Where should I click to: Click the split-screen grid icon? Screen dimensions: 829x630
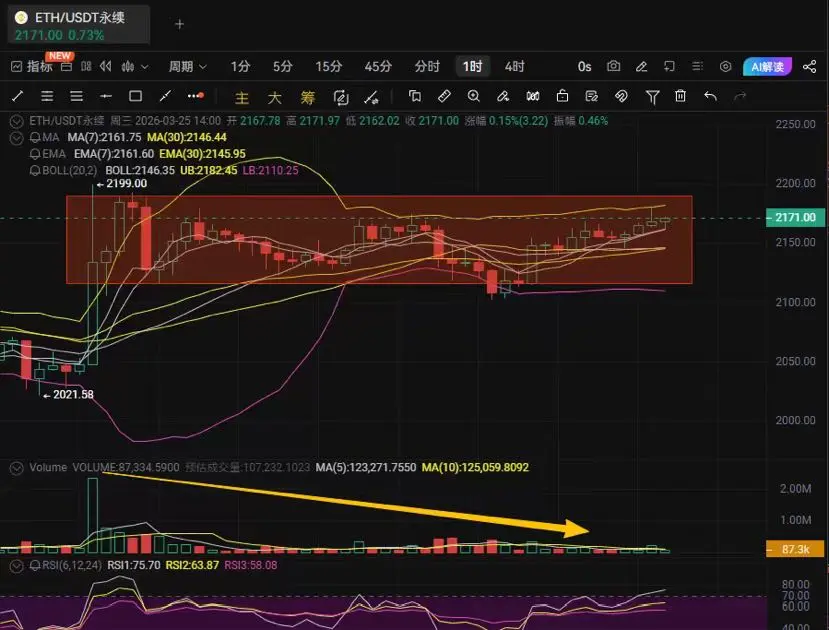tap(86, 67)
